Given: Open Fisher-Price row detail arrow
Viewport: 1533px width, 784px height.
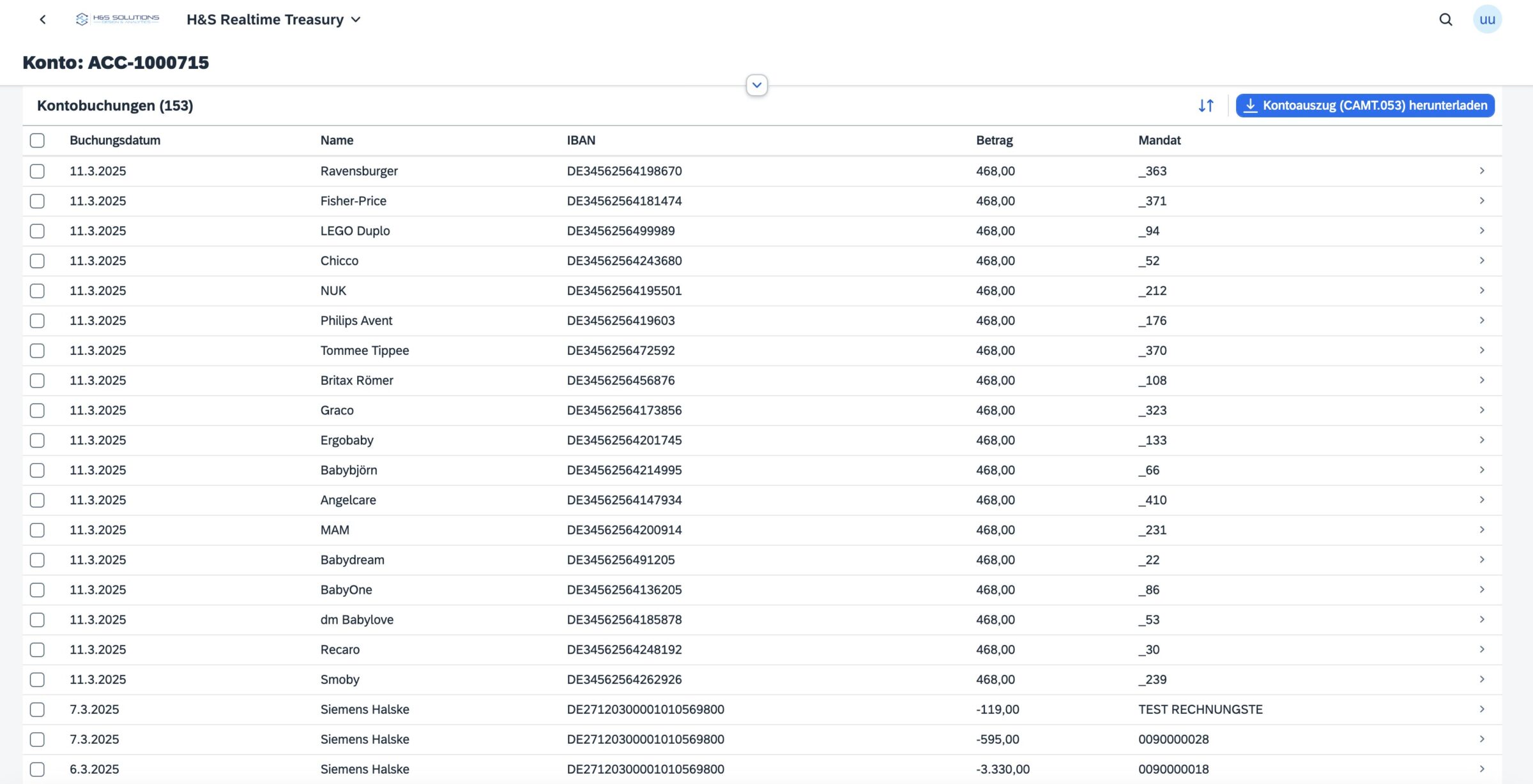Looking at the screenshot, I should 1482,201.
